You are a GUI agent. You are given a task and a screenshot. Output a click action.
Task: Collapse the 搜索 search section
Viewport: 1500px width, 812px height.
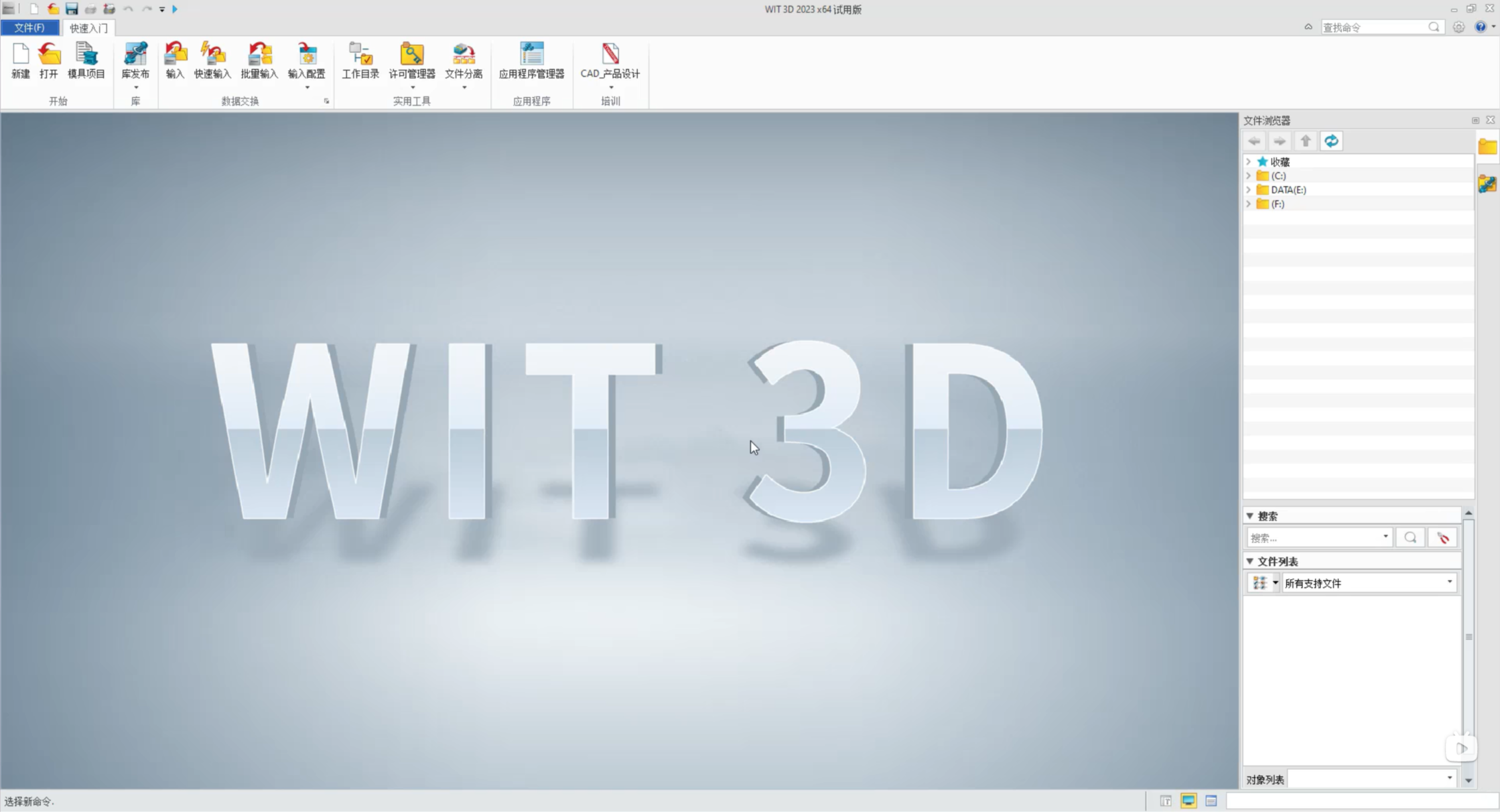click(x=1249, y=516)
